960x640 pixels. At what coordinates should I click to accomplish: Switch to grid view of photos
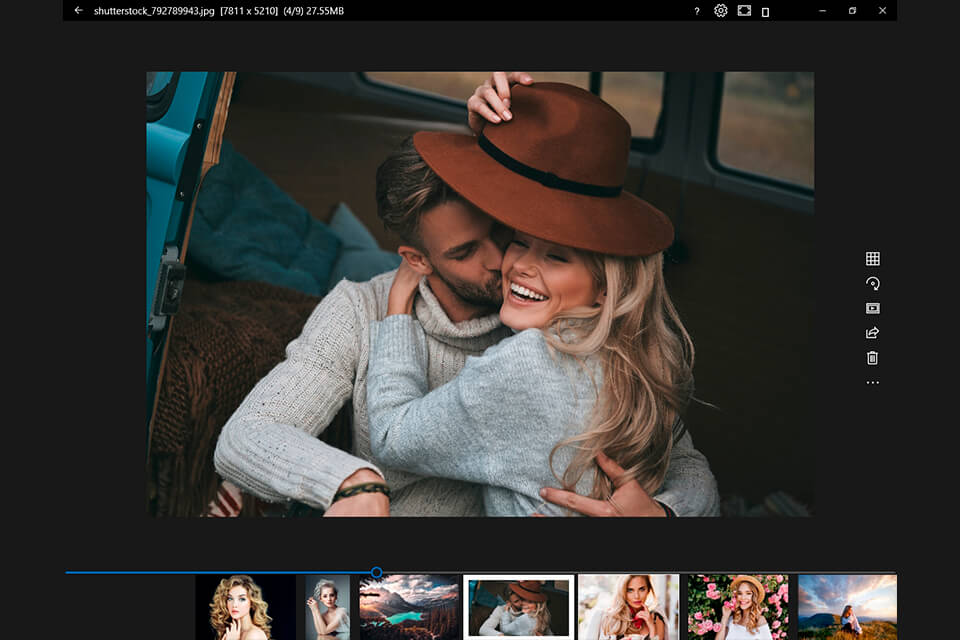pos(872,257)
